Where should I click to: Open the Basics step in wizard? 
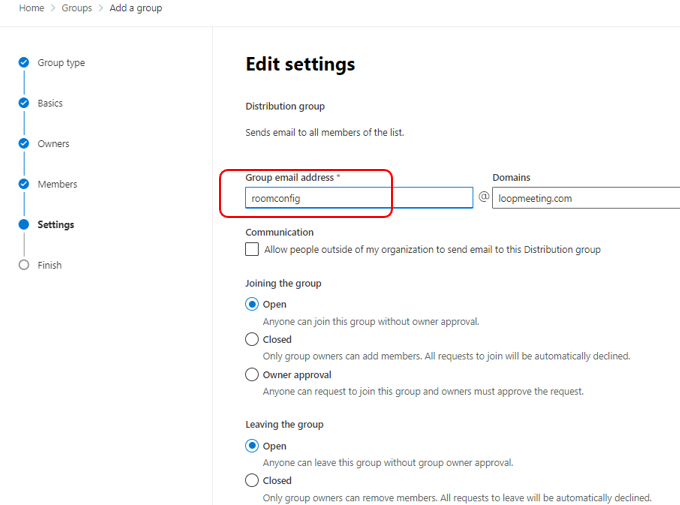point(50,103)
